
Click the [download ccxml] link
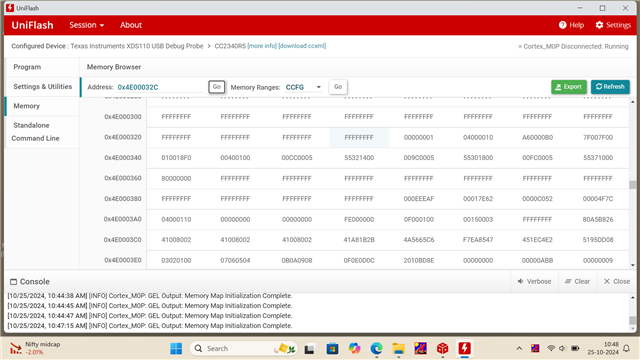[x=302, y=46]
